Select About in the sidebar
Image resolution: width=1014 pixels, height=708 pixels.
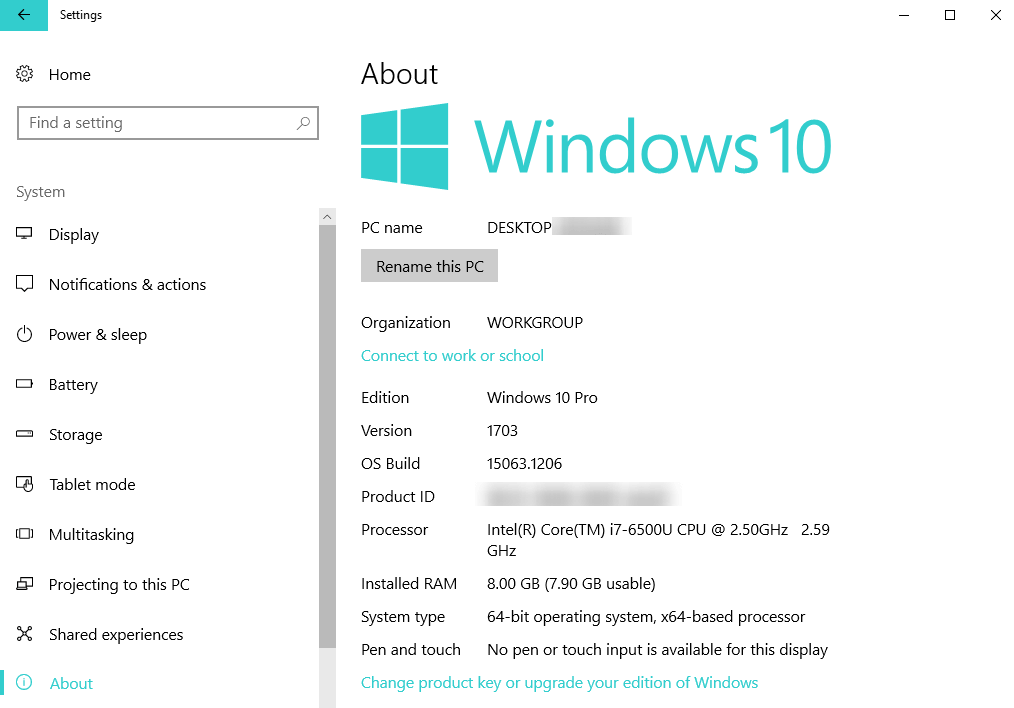[71, 683]
